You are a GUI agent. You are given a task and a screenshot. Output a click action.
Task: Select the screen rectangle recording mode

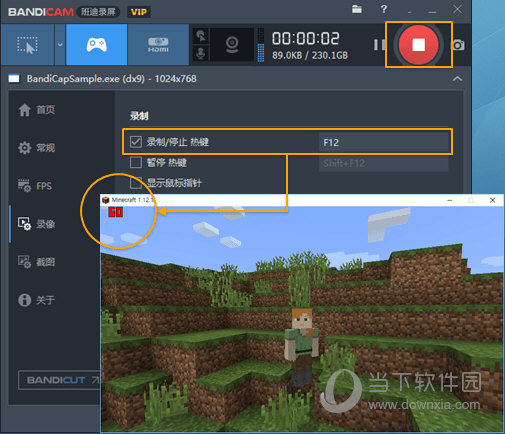[x=27, y=45]
